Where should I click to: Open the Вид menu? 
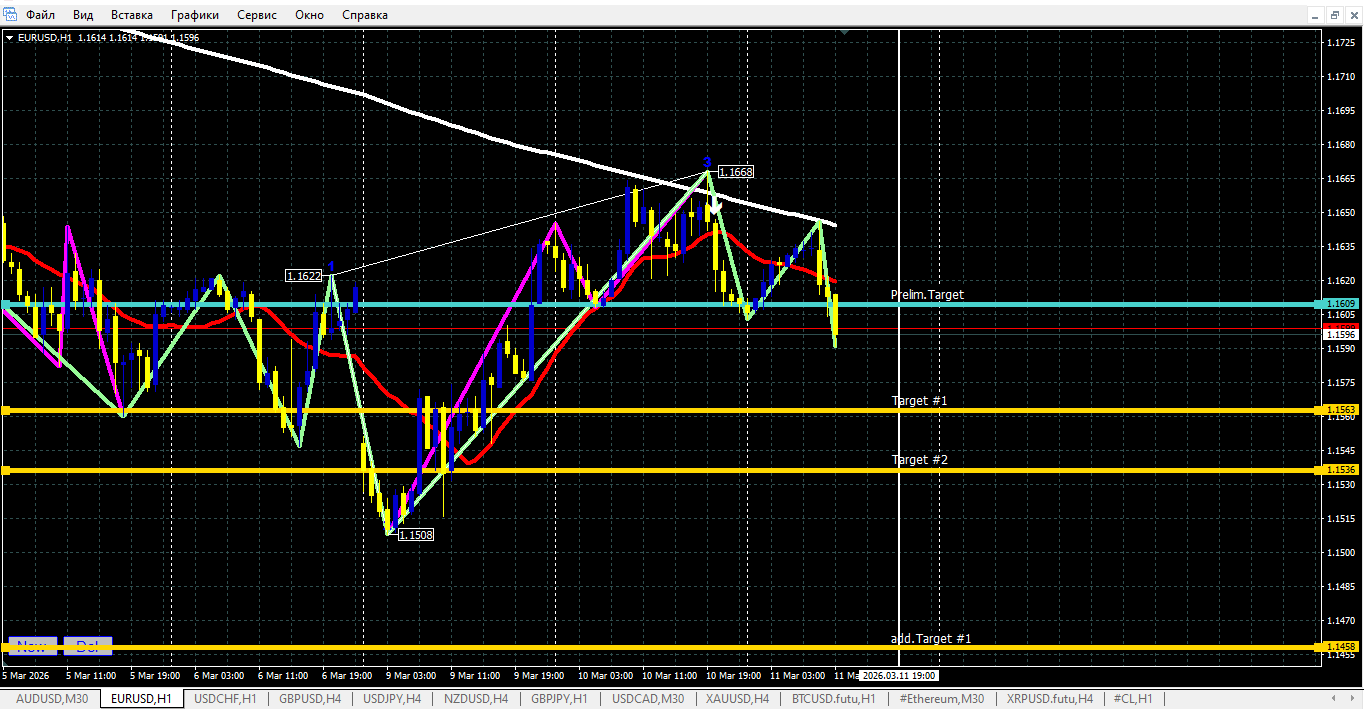(x=84, y=15)
